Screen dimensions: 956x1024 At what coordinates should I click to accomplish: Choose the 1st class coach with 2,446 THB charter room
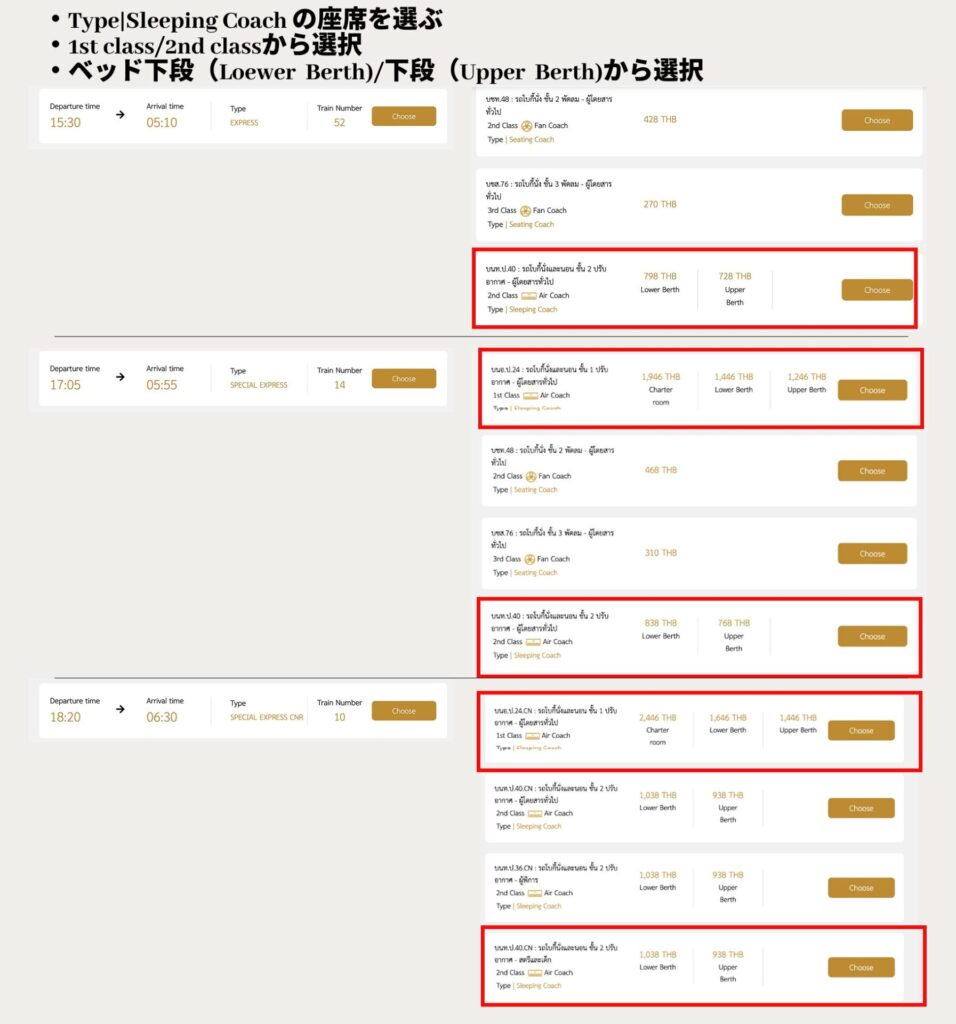tap(861, 730)
